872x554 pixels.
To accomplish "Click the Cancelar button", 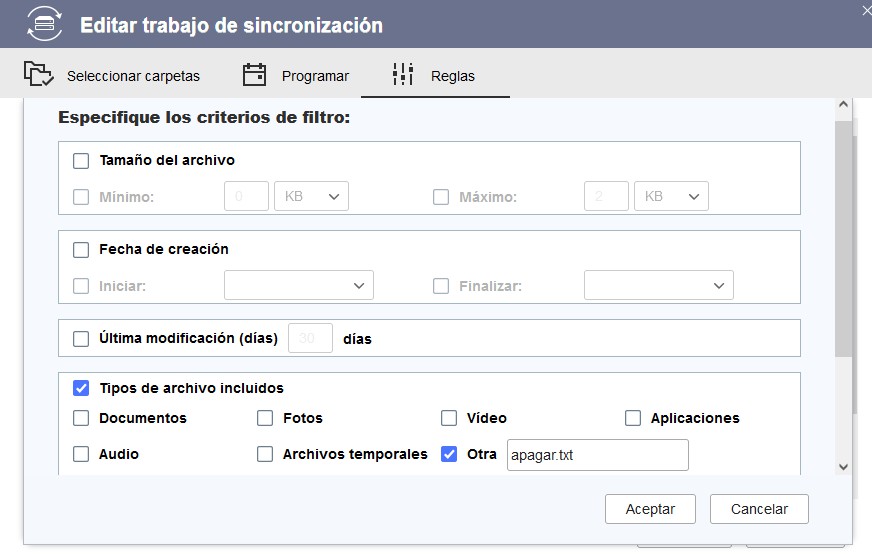I will pyautogui.click(x=759, y=509).
